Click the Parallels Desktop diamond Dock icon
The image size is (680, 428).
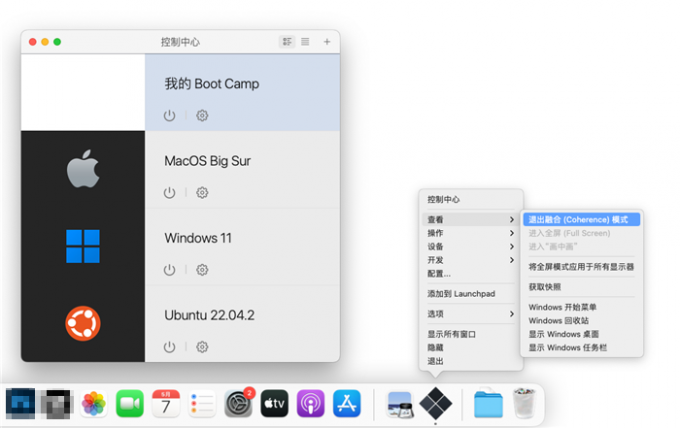point(436,403)
